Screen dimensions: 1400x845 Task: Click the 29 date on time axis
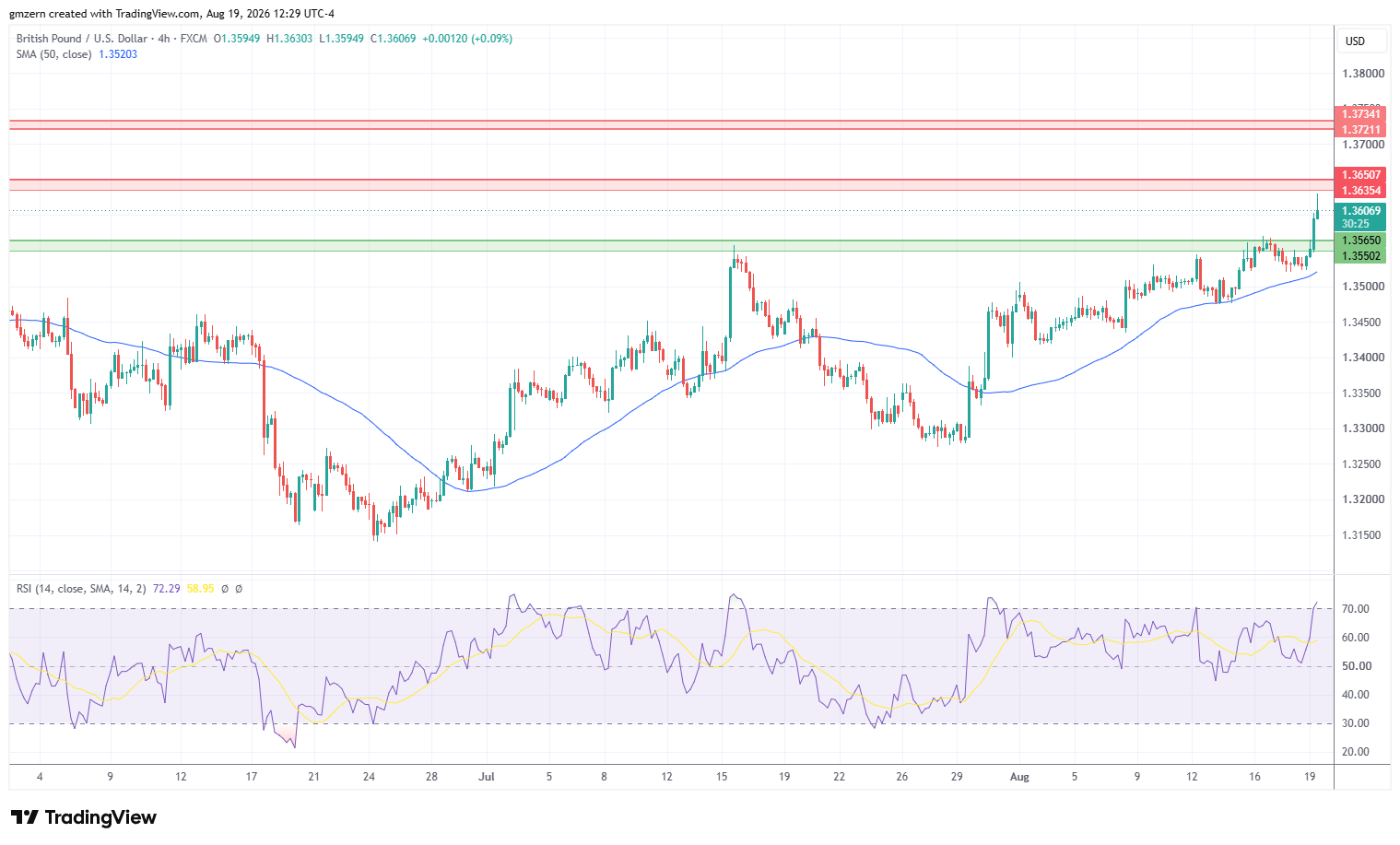[x=957, y=777]
